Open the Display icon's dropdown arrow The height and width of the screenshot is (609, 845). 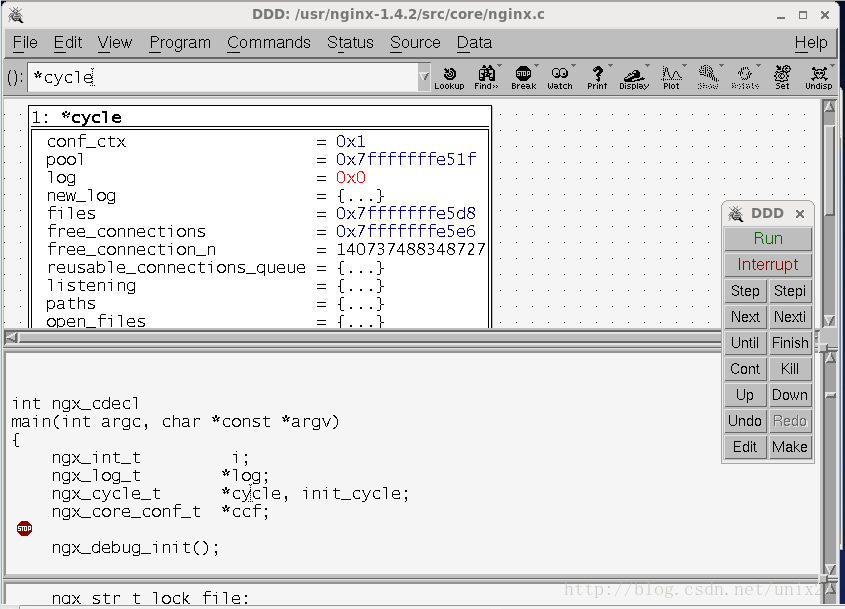click(x=647, y=67)
